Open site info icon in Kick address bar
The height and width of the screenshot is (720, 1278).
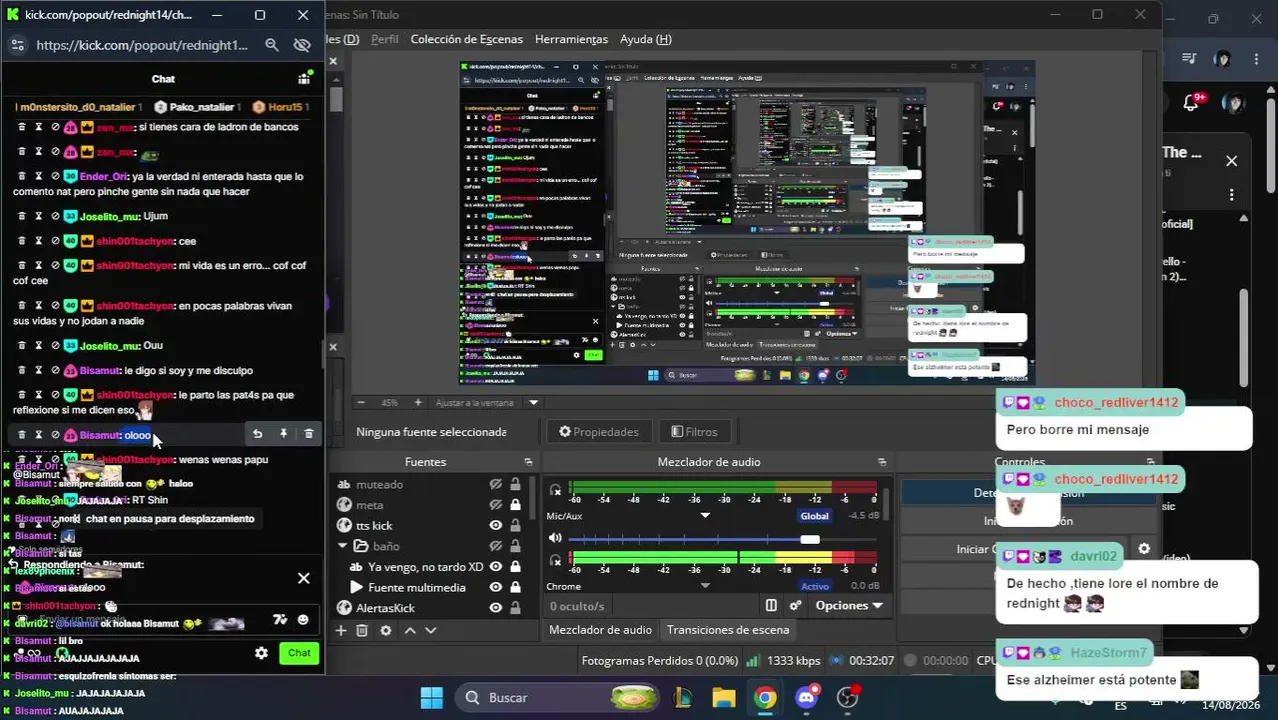(17, 45)
